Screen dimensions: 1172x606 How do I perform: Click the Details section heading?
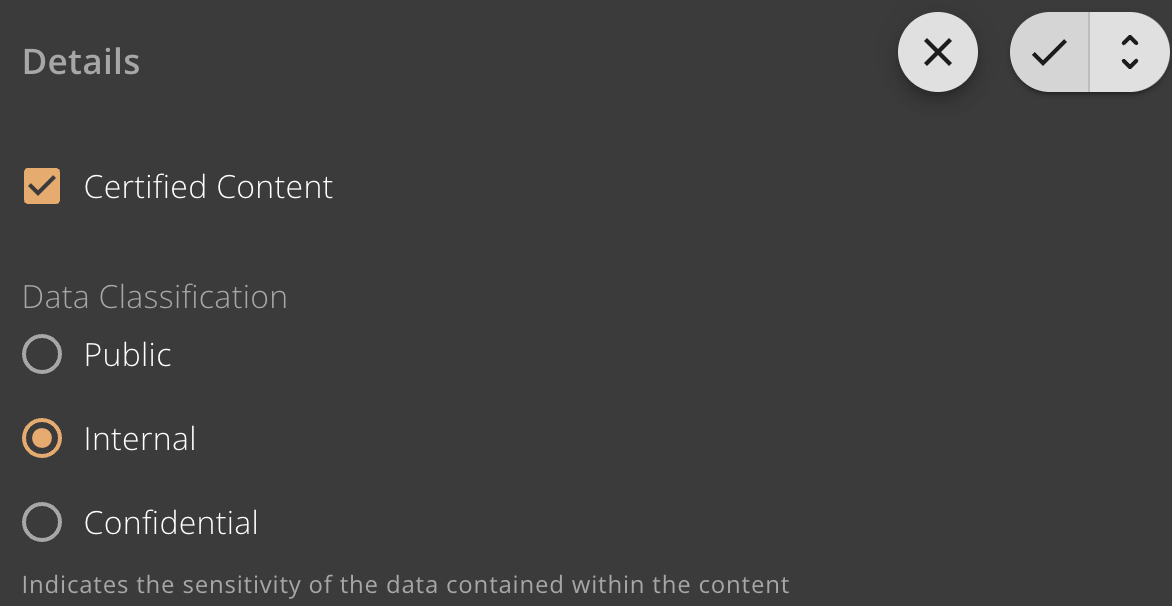click(x=81, y=61)
